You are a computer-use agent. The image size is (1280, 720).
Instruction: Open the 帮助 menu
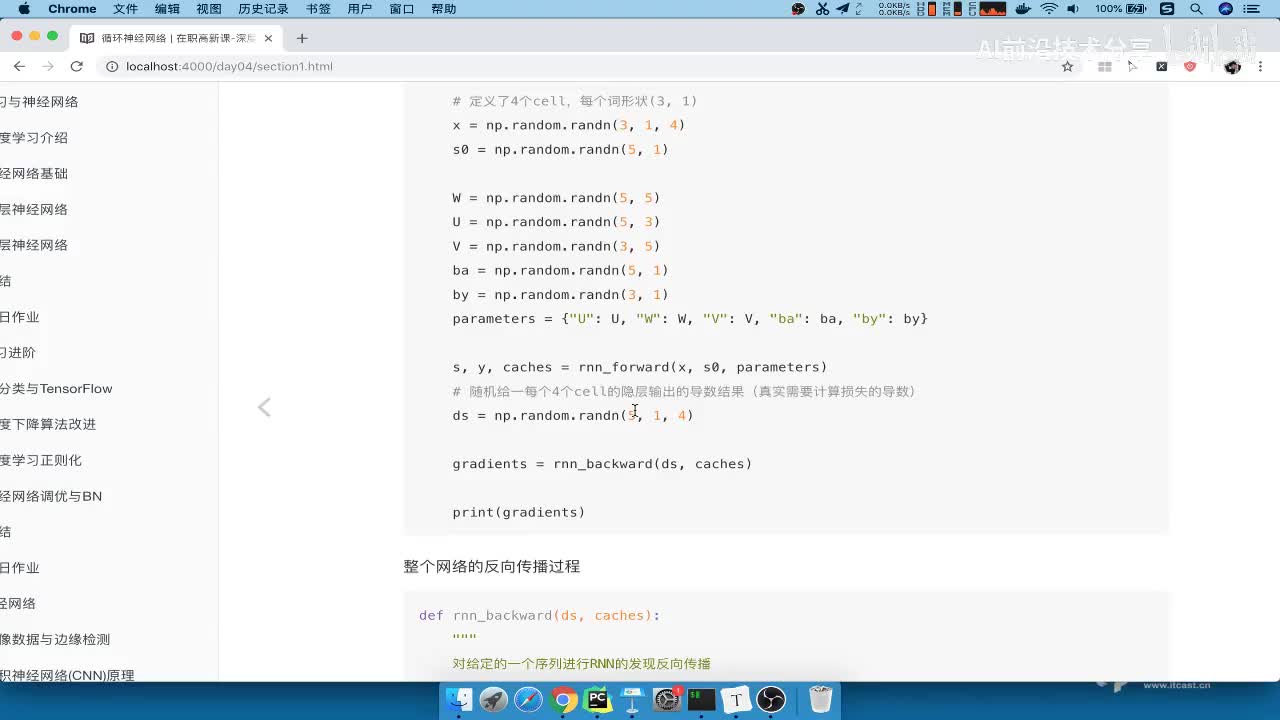point(443,9)
